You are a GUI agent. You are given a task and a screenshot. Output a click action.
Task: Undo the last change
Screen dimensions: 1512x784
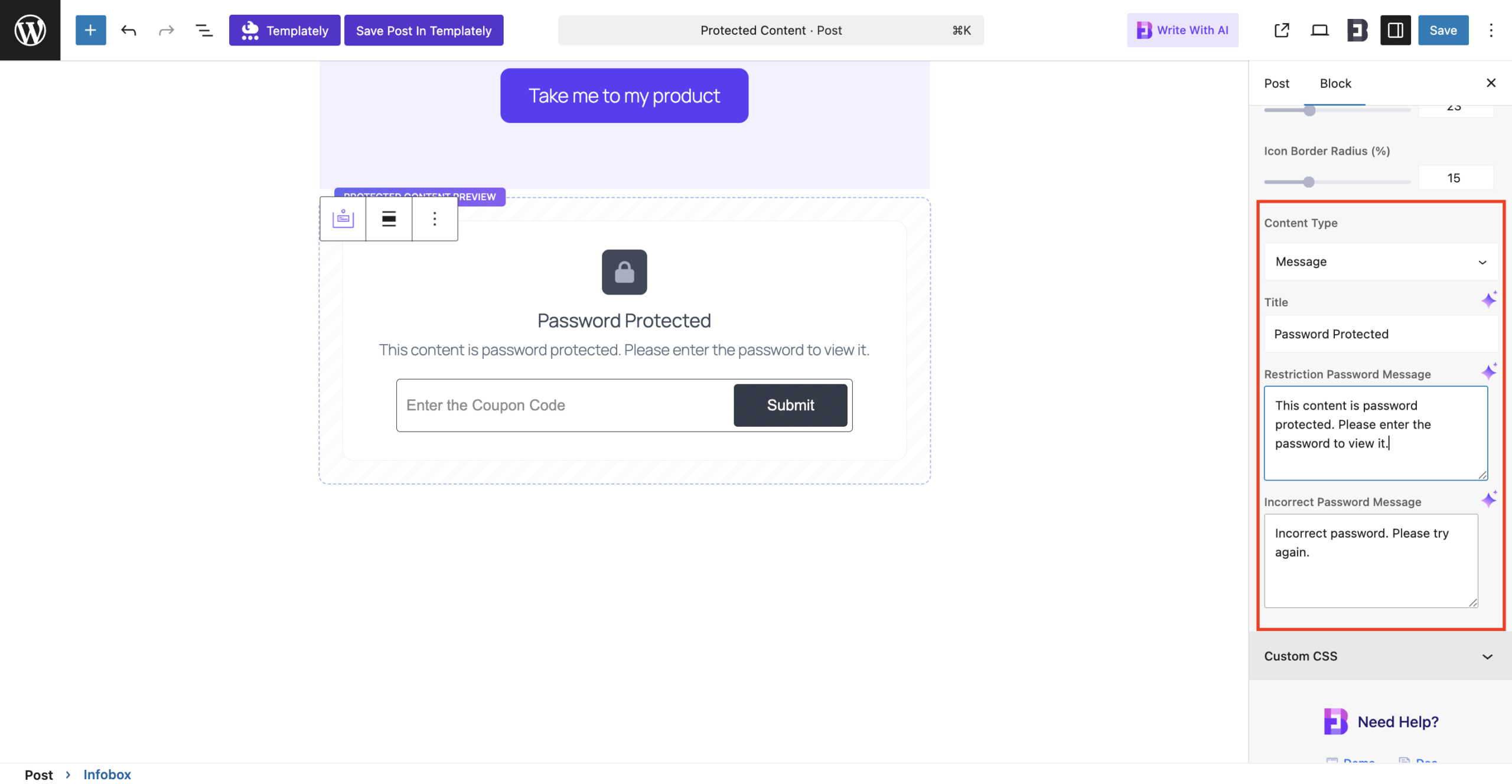(x=129, y=30)
